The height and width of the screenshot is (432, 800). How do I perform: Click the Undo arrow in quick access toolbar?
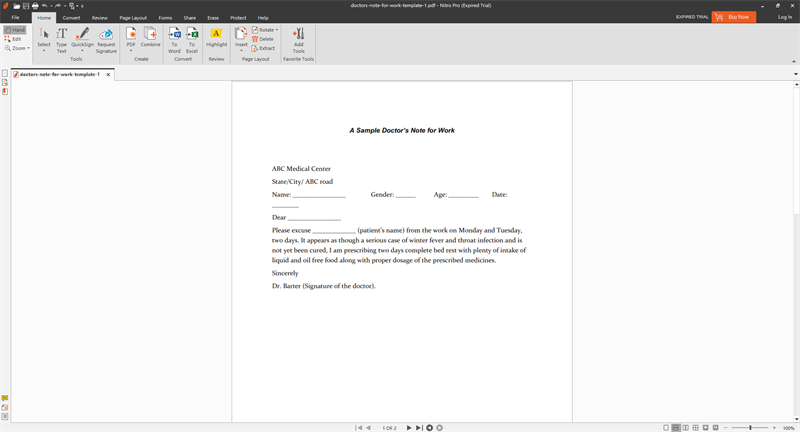pos(44,6)
